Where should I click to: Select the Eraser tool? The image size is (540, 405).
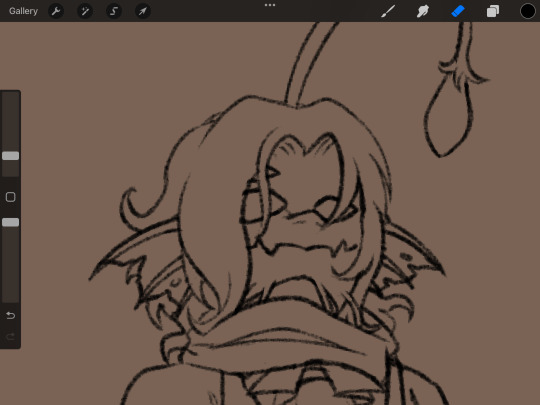point(458,11)
